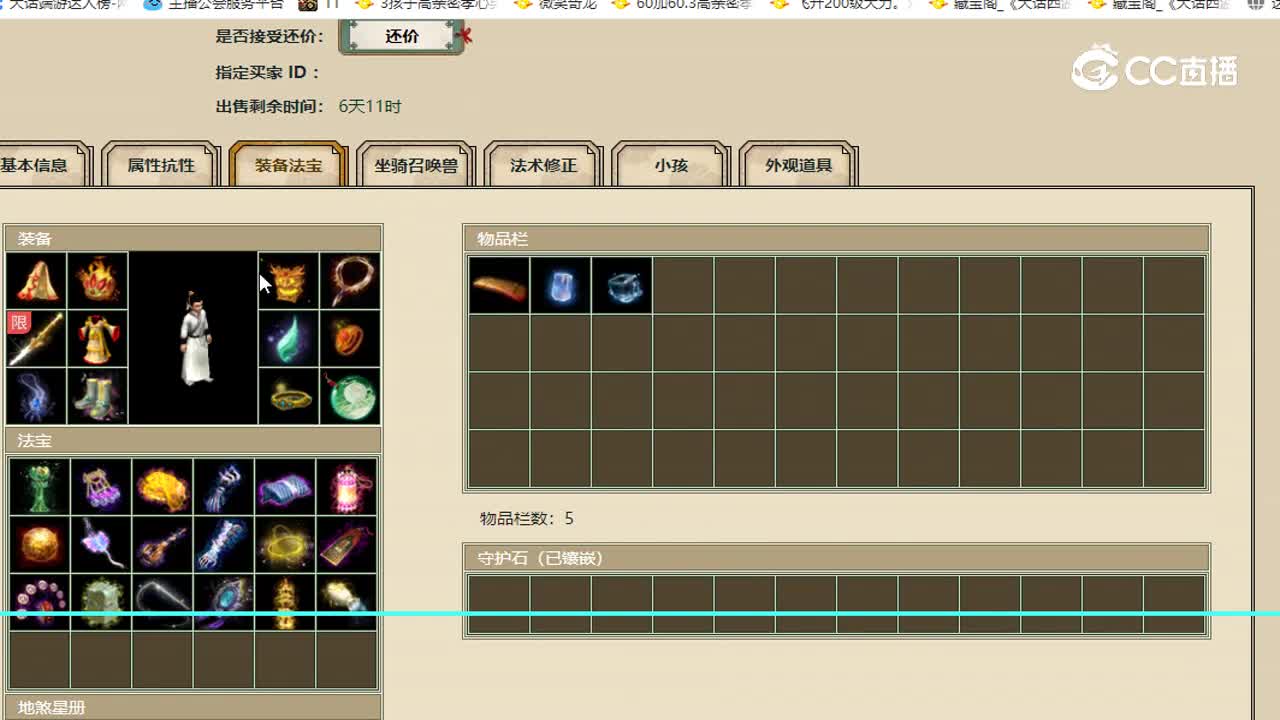Screen dimensions: 1280x720
Task: Click the 装备 section header
Action: 193,239
